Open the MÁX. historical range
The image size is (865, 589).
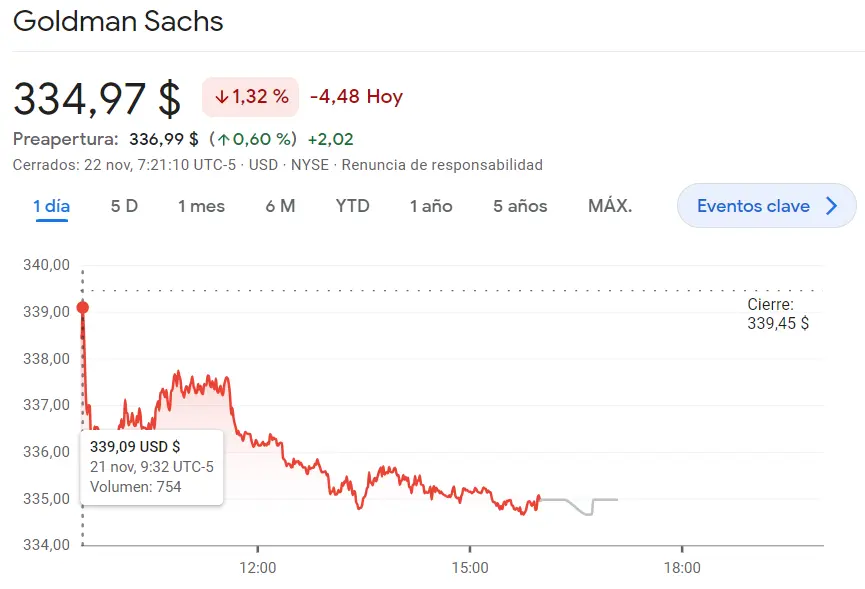tap(608, 205)
